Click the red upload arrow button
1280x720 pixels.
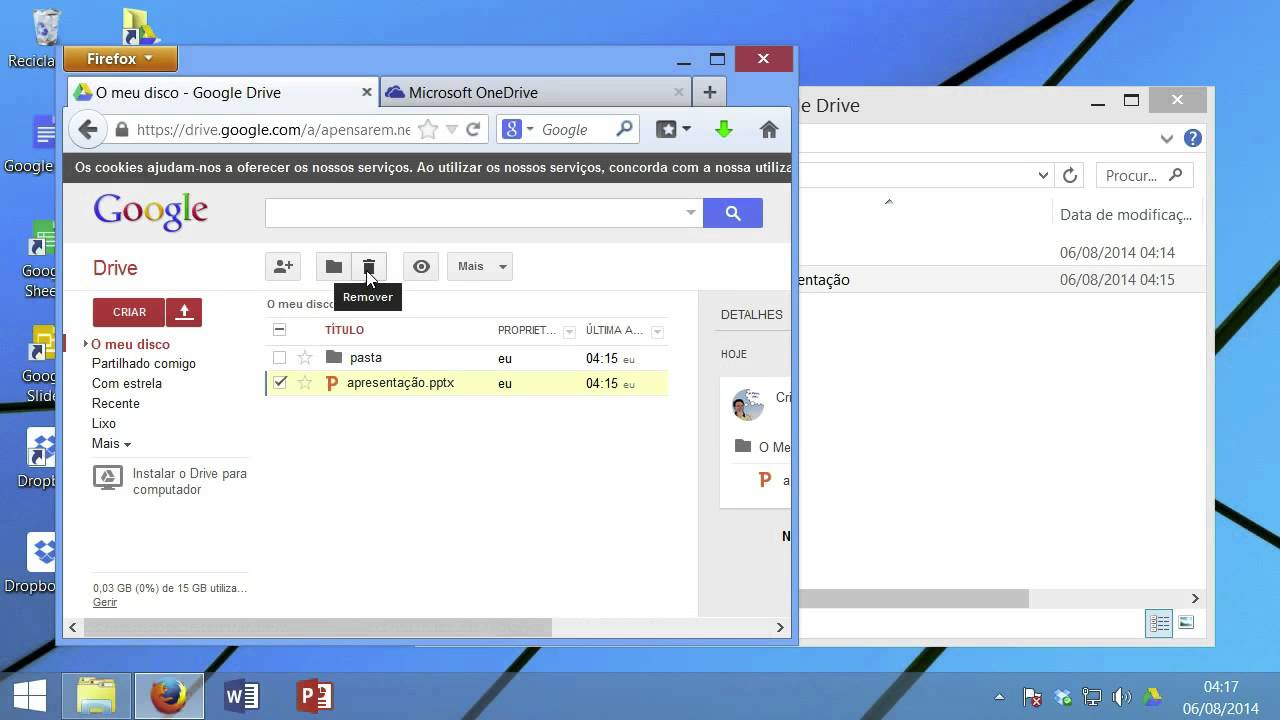click(x=184, y=312)
